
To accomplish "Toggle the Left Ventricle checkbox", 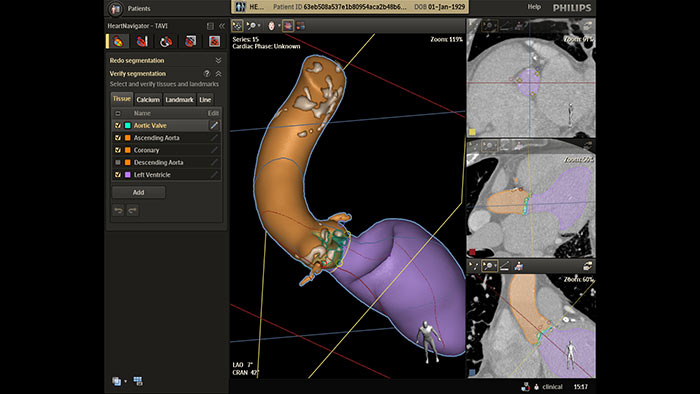I will pyautogui.click(x=118, y=175).
